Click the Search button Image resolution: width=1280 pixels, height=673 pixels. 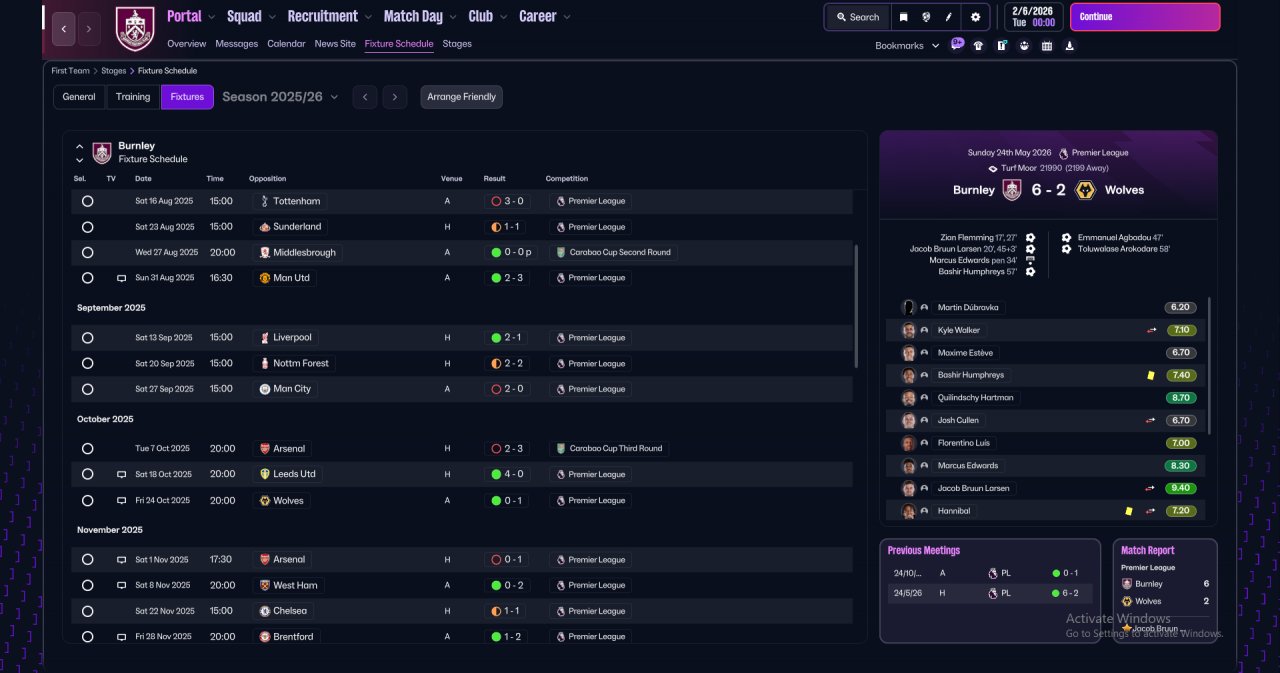click(x=858, y=17)
